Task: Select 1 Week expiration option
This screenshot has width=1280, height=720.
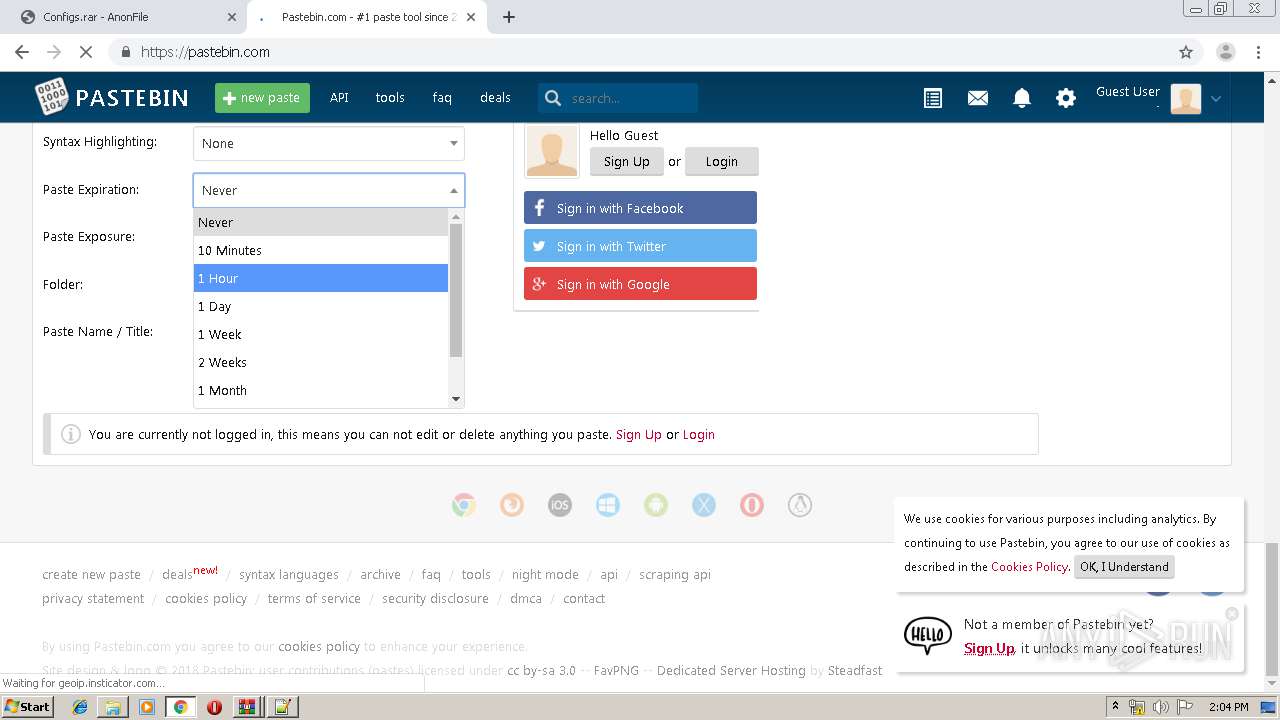Action: pos(321,334)
